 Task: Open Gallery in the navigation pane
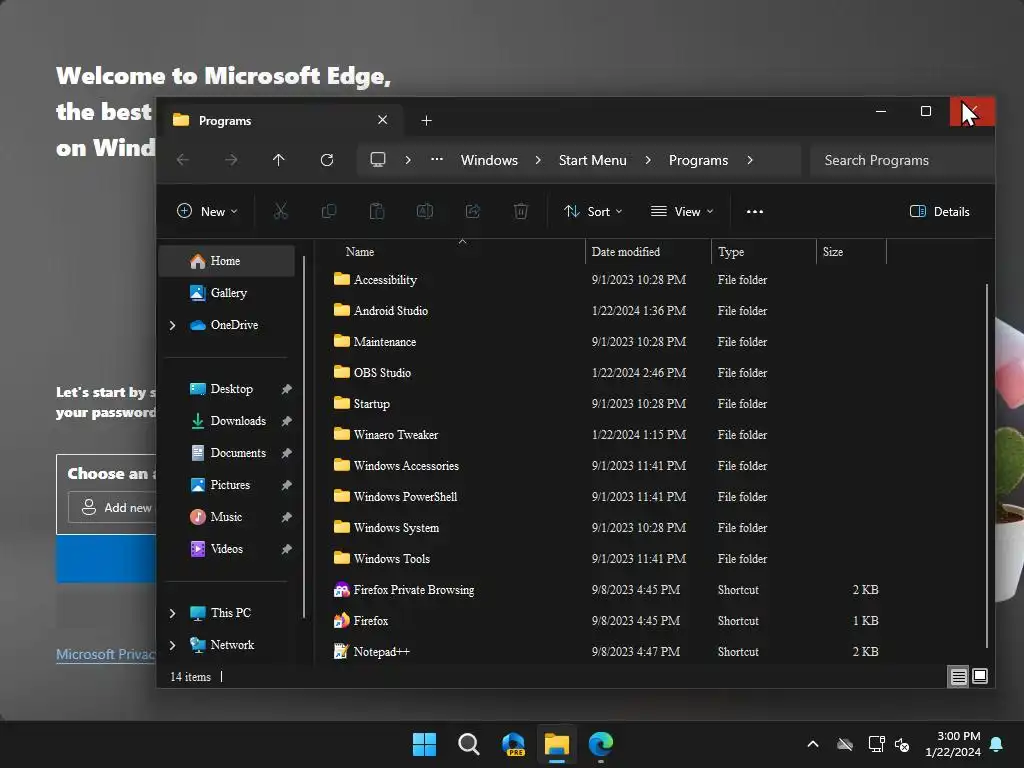[x=227, y=293]
